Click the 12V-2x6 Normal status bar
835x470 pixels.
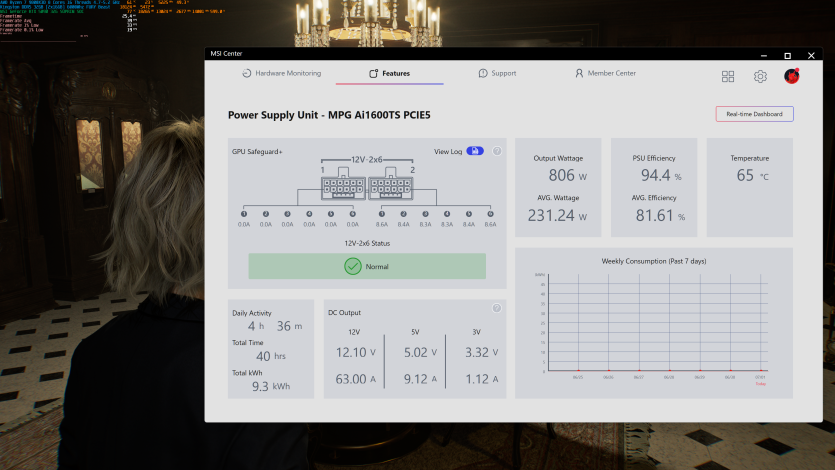point(367,266)
